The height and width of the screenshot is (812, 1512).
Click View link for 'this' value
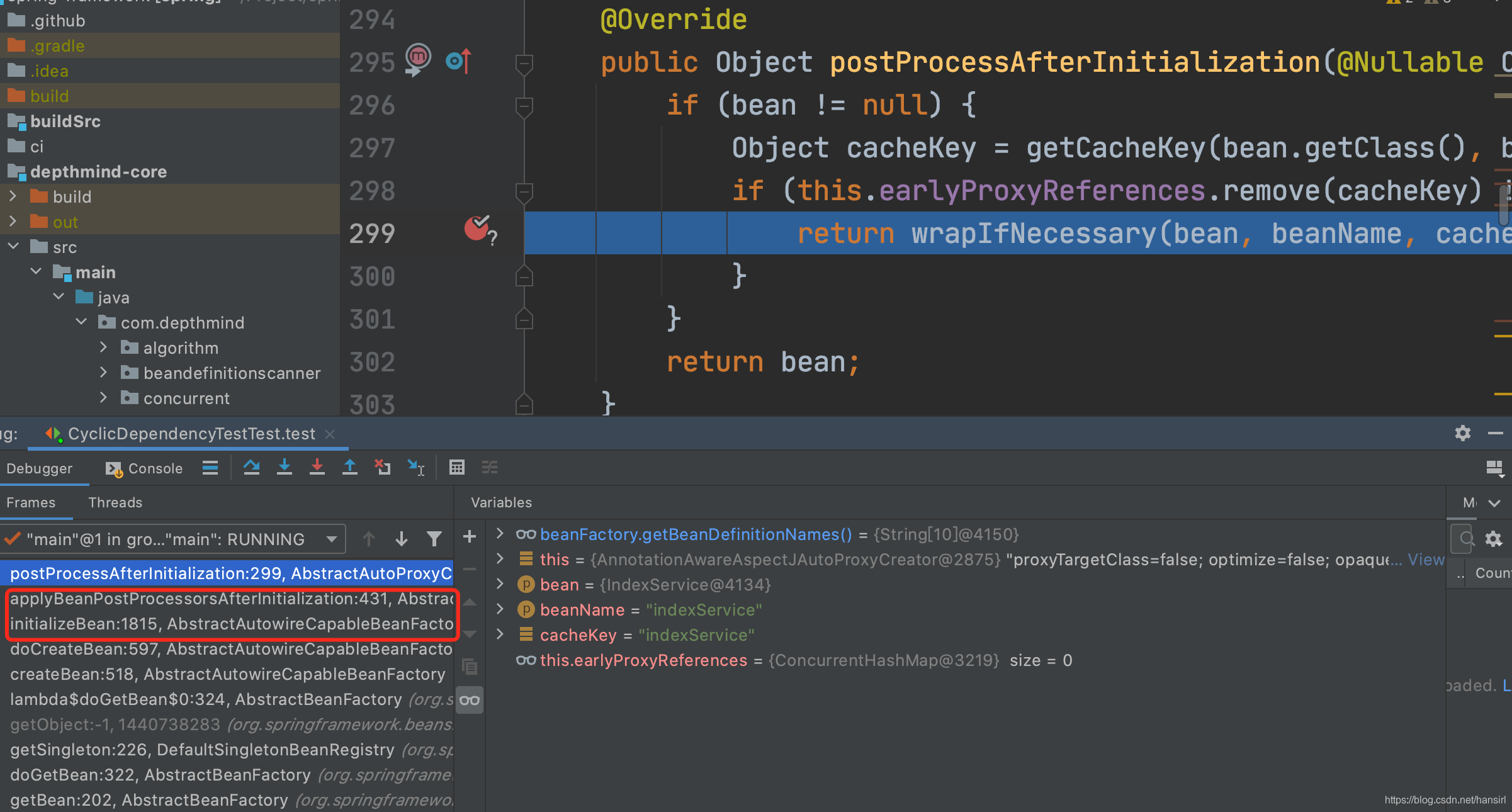tap(1426, 559)
